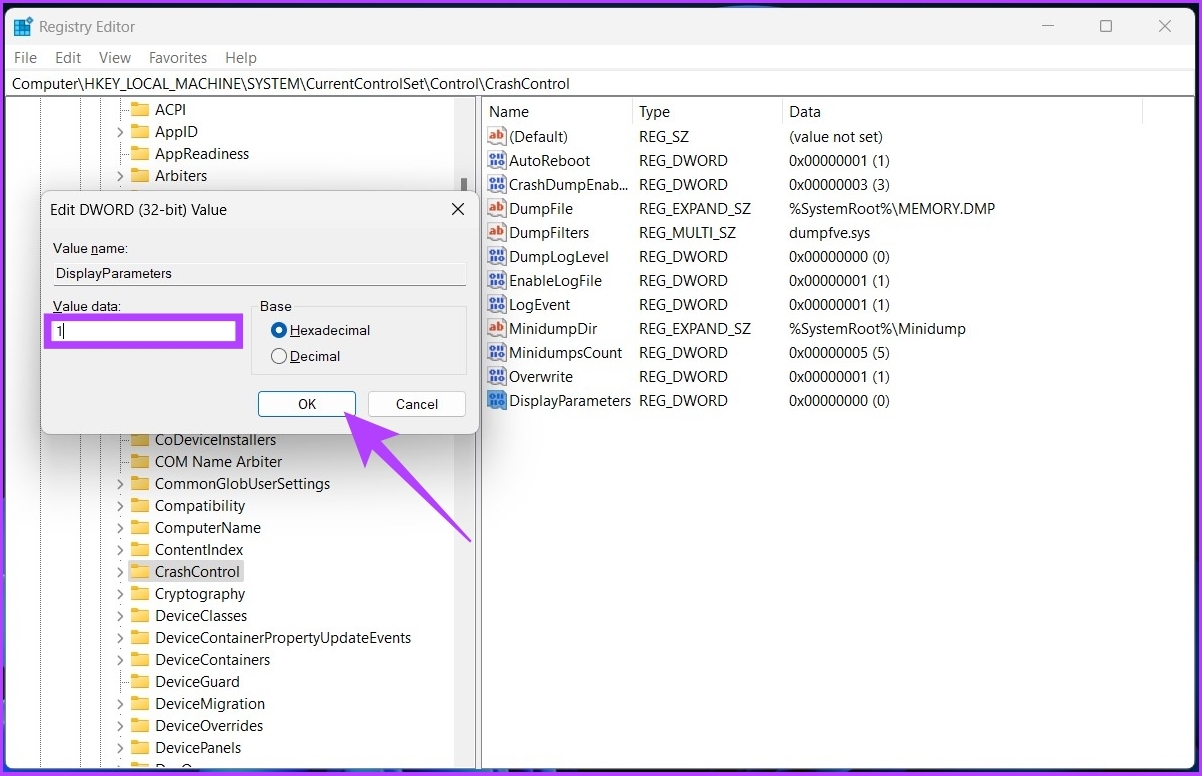
Task: Close the Edit DWORD dialog
Action: tap(458, 210)
